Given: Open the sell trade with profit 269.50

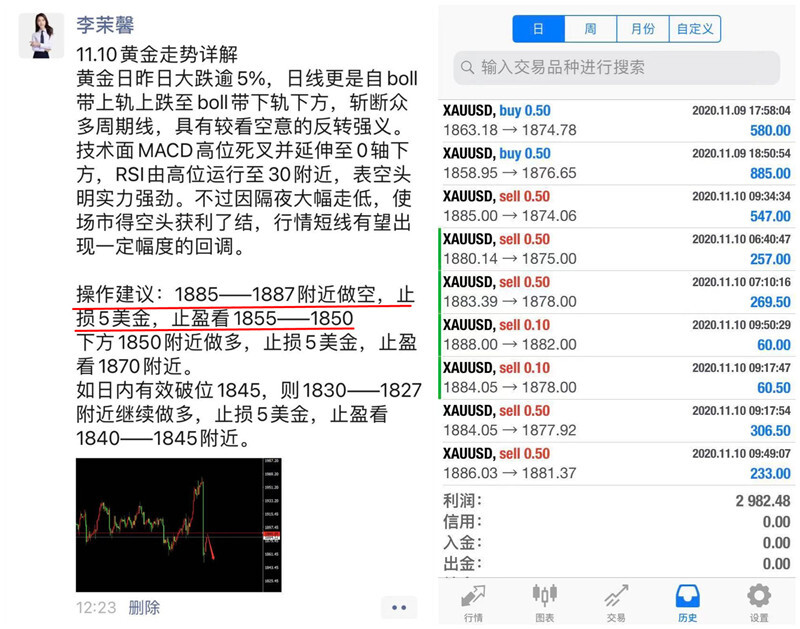Looking at the screenshot, I should [x=616, y=292].
